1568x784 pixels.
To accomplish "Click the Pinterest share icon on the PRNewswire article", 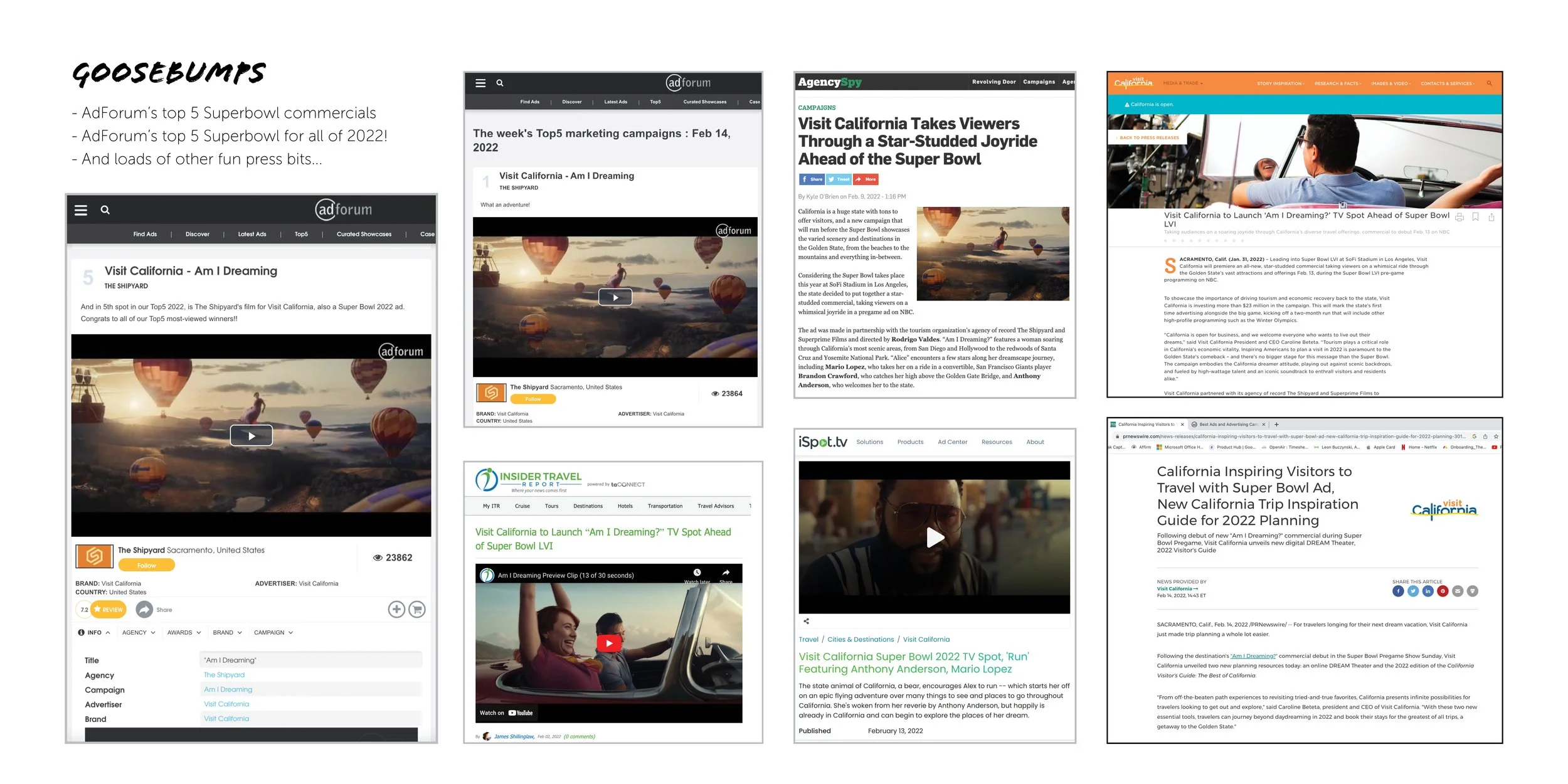I will tap(1443, 591).
